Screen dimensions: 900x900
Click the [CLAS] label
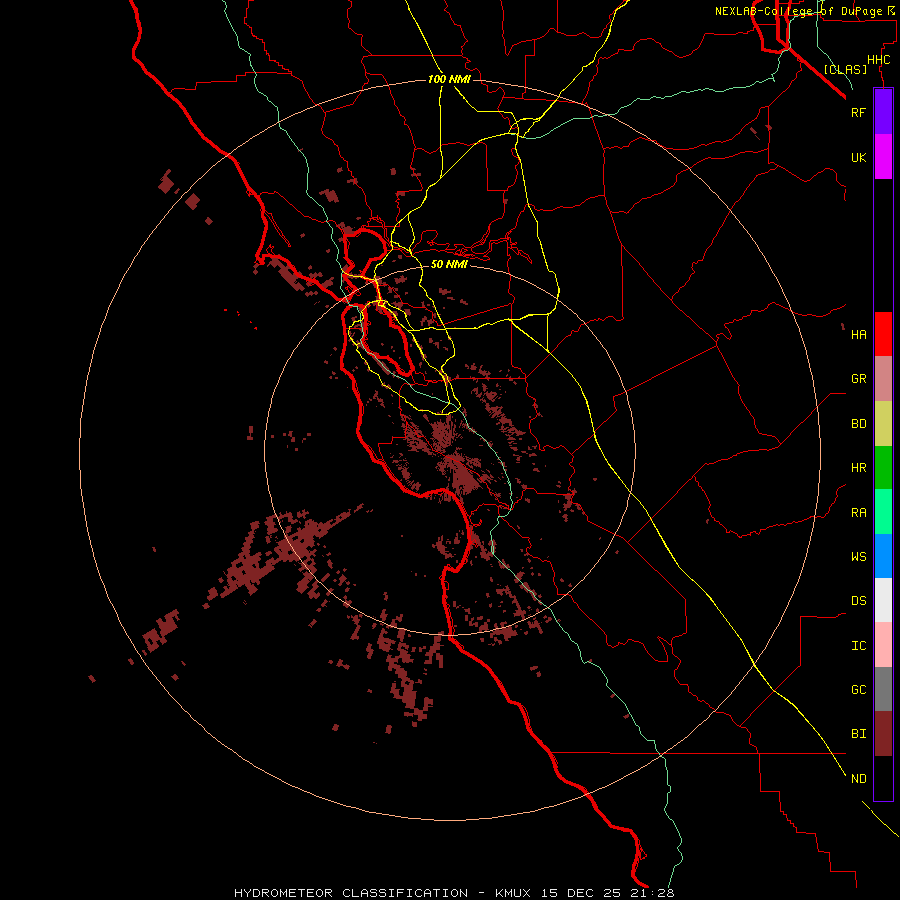[x=845, y=69]
